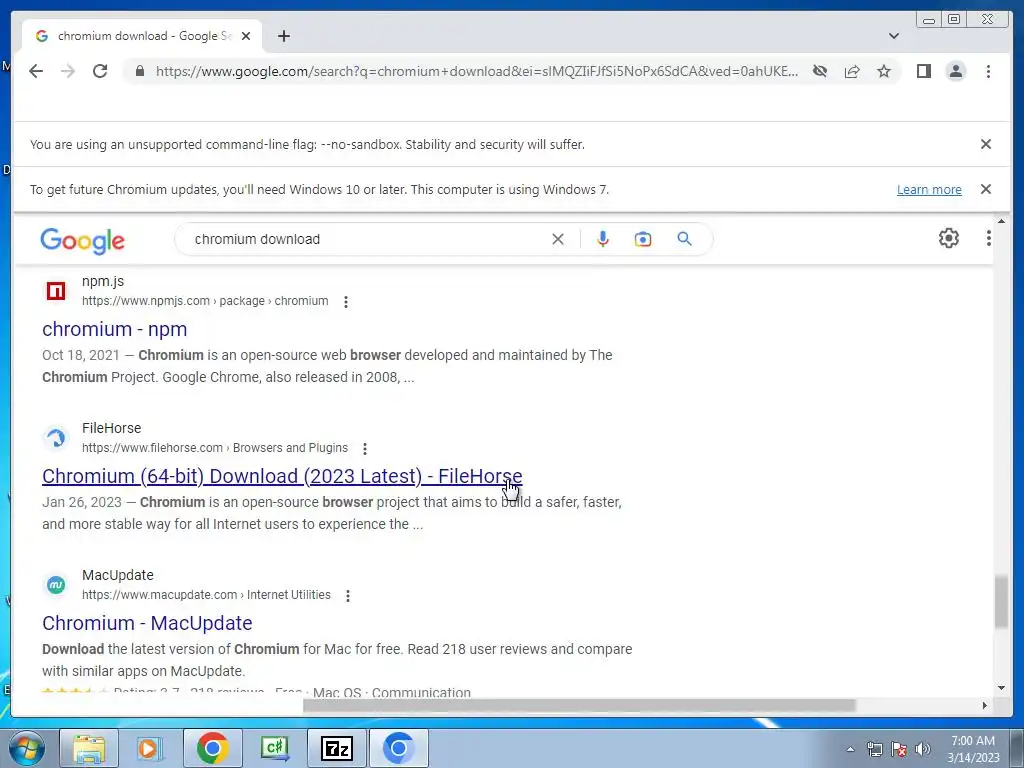Click the third-party cookies eye icon
The image size is (1024, 768).
(x=820, y=71)
